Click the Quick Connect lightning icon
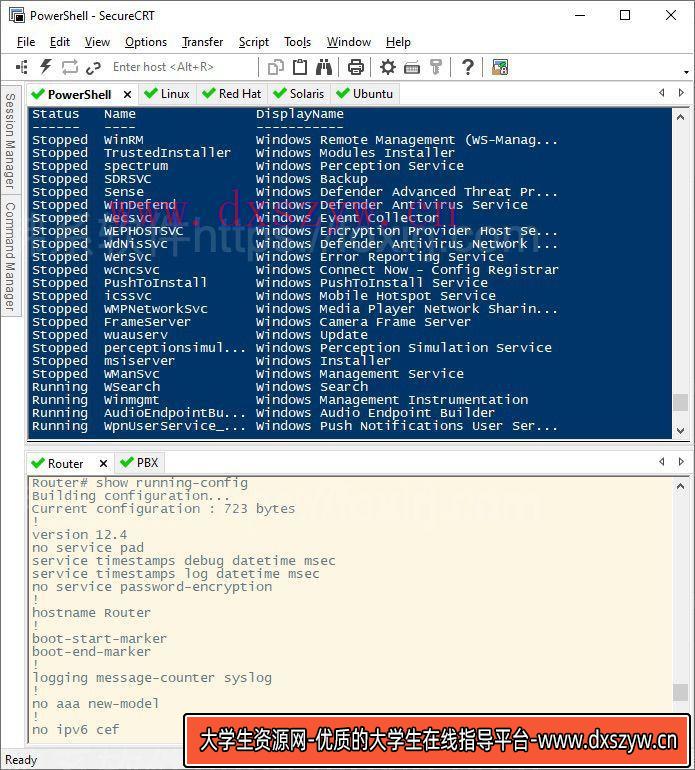This screenshot has width=695, height=770. point(46,67)
